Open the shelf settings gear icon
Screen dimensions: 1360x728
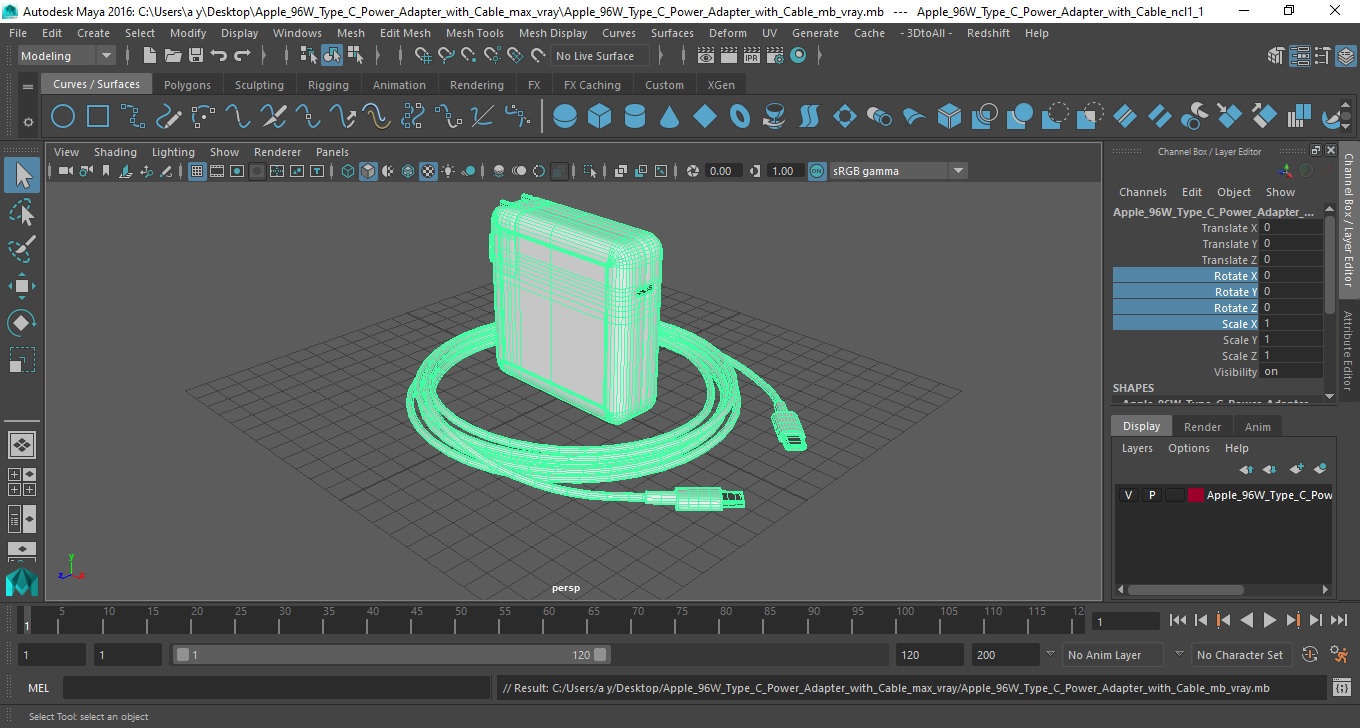28,122
